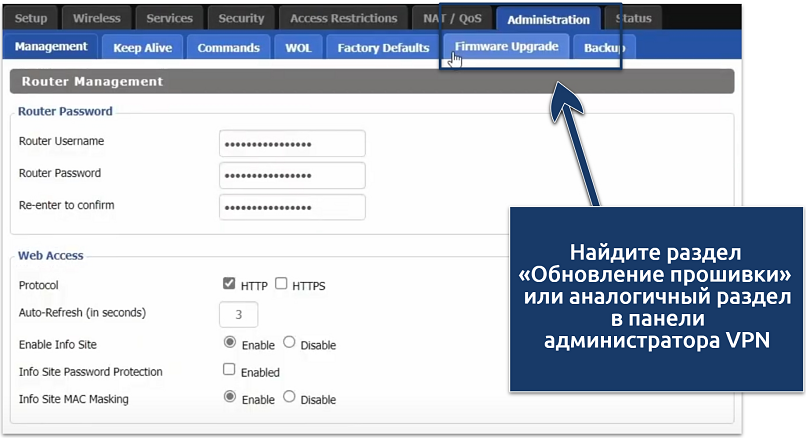Uncheck the HTTP protocol checkbox
Image resolution: width=806 pixels, height=438 pixels.
click(229, 285)
